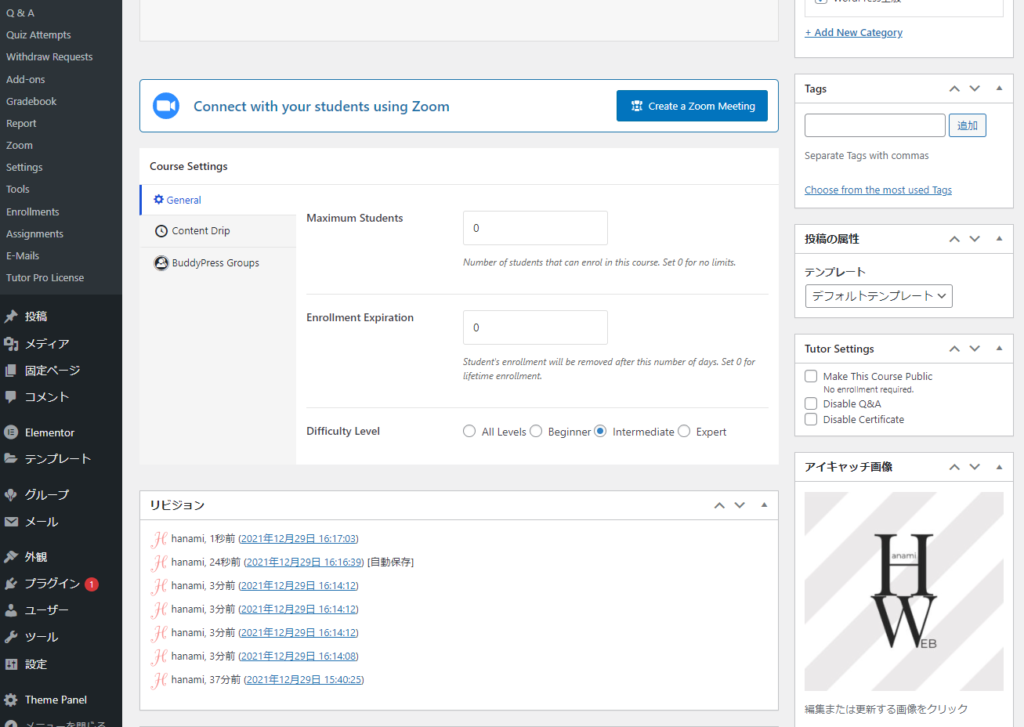Click the Maximum Students input field
The height and width of the screenshot is (727, 1024).
click(535, 228)
